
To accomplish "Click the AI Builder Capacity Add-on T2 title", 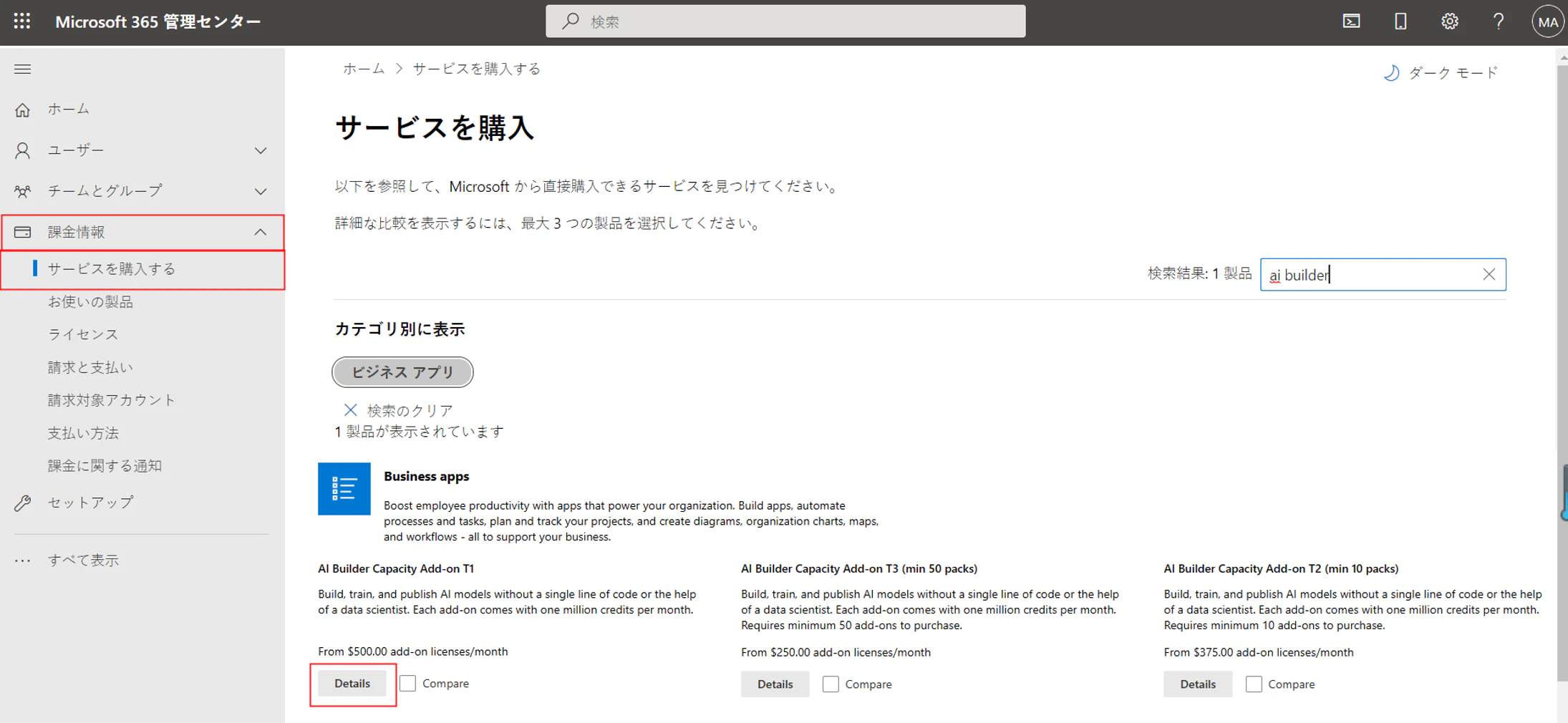I will click(x=1281, y=568).
